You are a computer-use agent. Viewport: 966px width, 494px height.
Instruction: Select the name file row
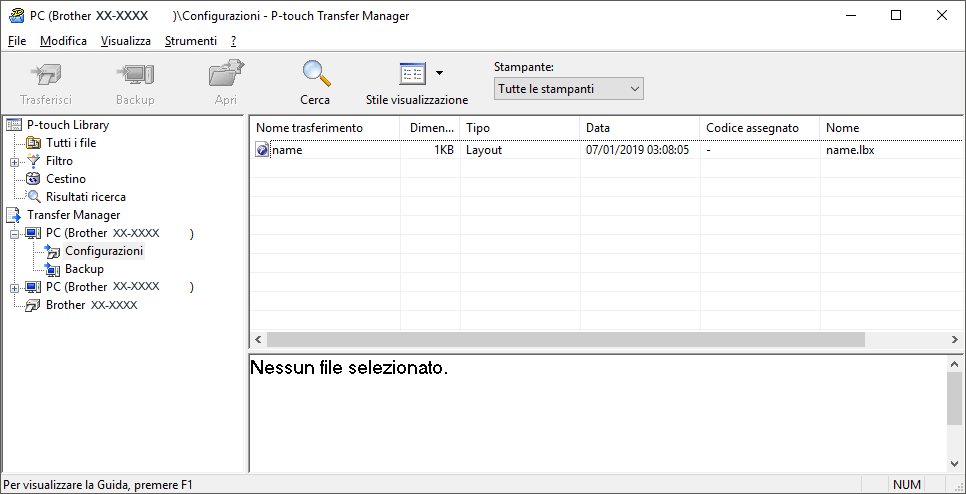point(606,150)
